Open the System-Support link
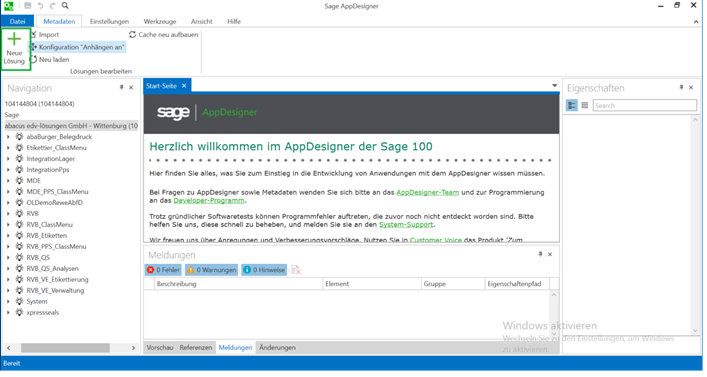707x377 pixels. pyautogui.click(x=406, y=225)
